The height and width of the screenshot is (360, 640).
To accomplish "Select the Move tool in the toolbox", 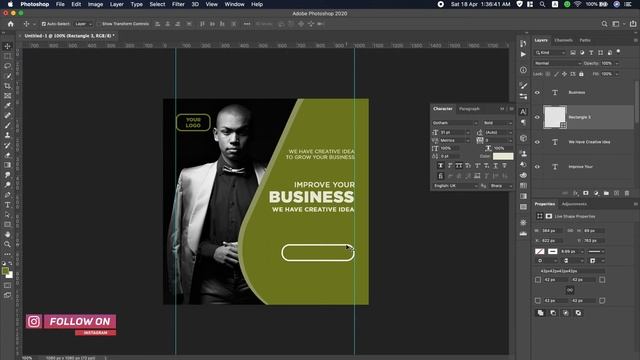I will (7, 46).
